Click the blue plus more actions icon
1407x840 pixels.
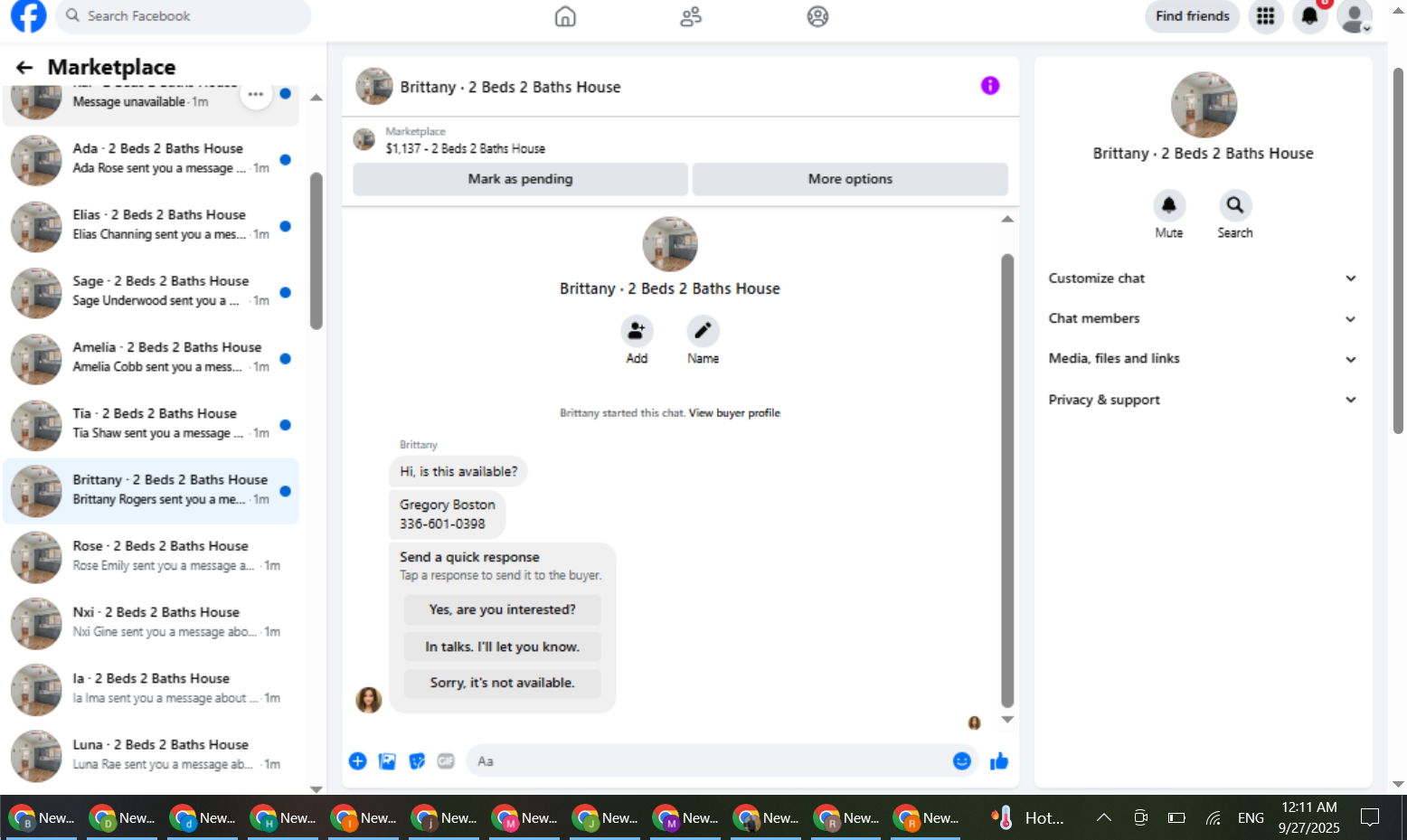pyautogui.click(x=358, y=761)
